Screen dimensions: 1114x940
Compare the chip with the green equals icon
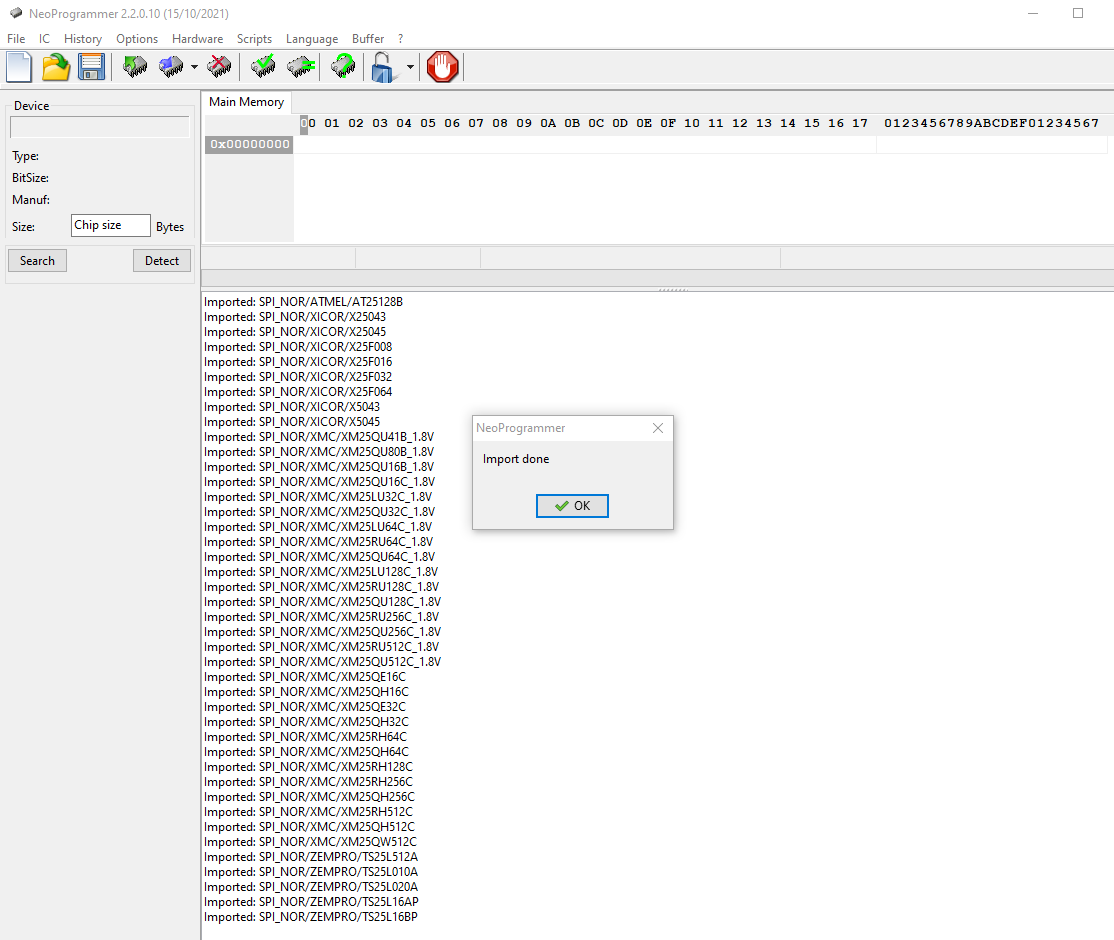[301, 67]
